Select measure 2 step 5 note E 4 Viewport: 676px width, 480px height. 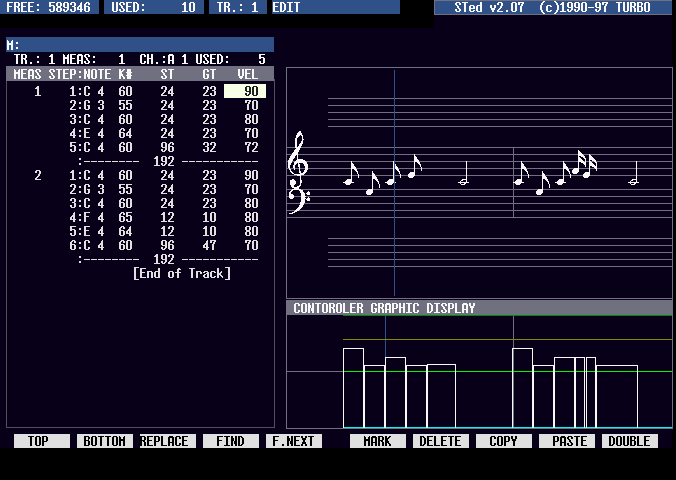click(87, 231)
